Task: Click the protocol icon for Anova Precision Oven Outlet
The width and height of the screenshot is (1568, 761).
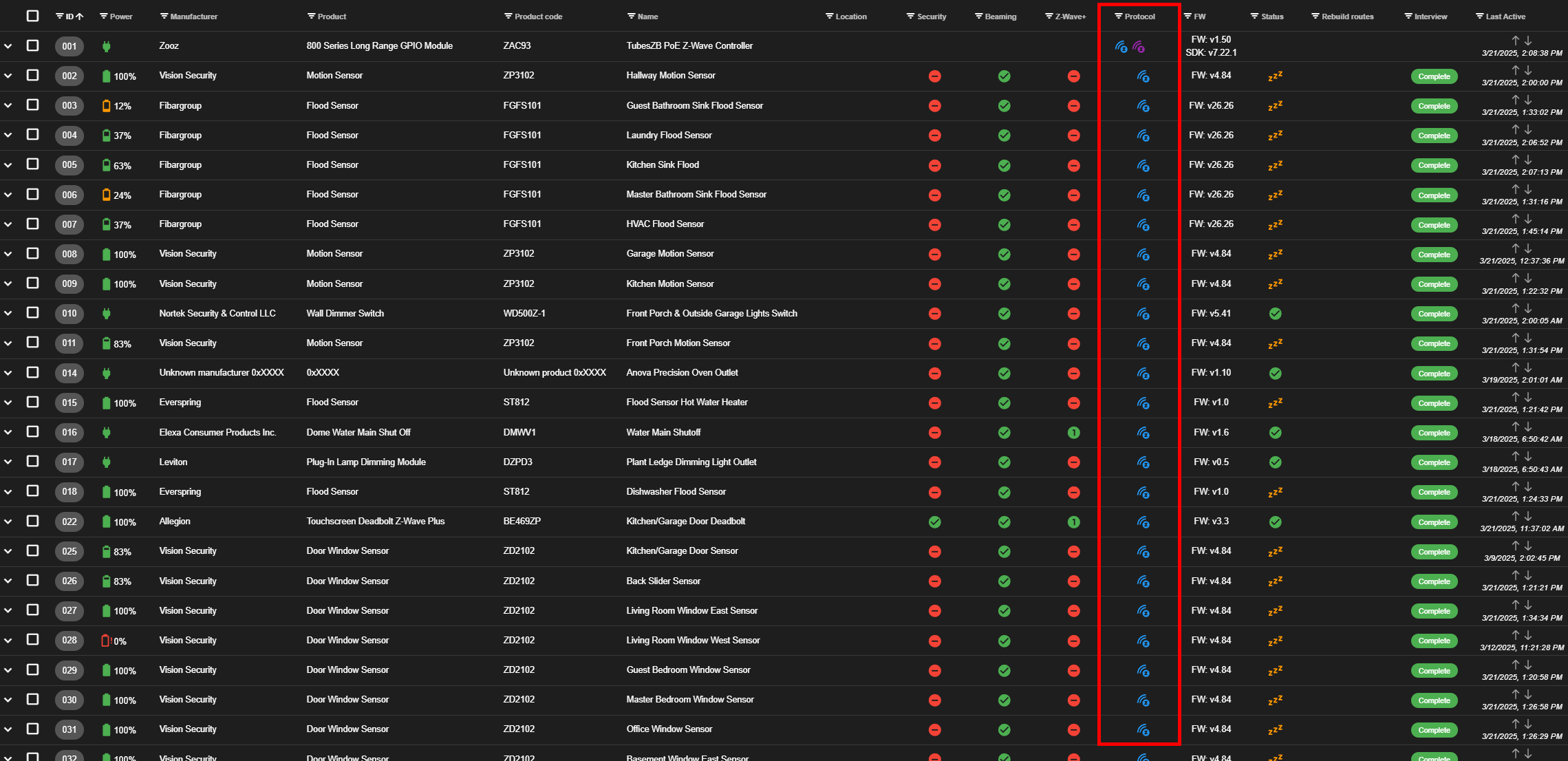Action: click(x=1143, y=374)
